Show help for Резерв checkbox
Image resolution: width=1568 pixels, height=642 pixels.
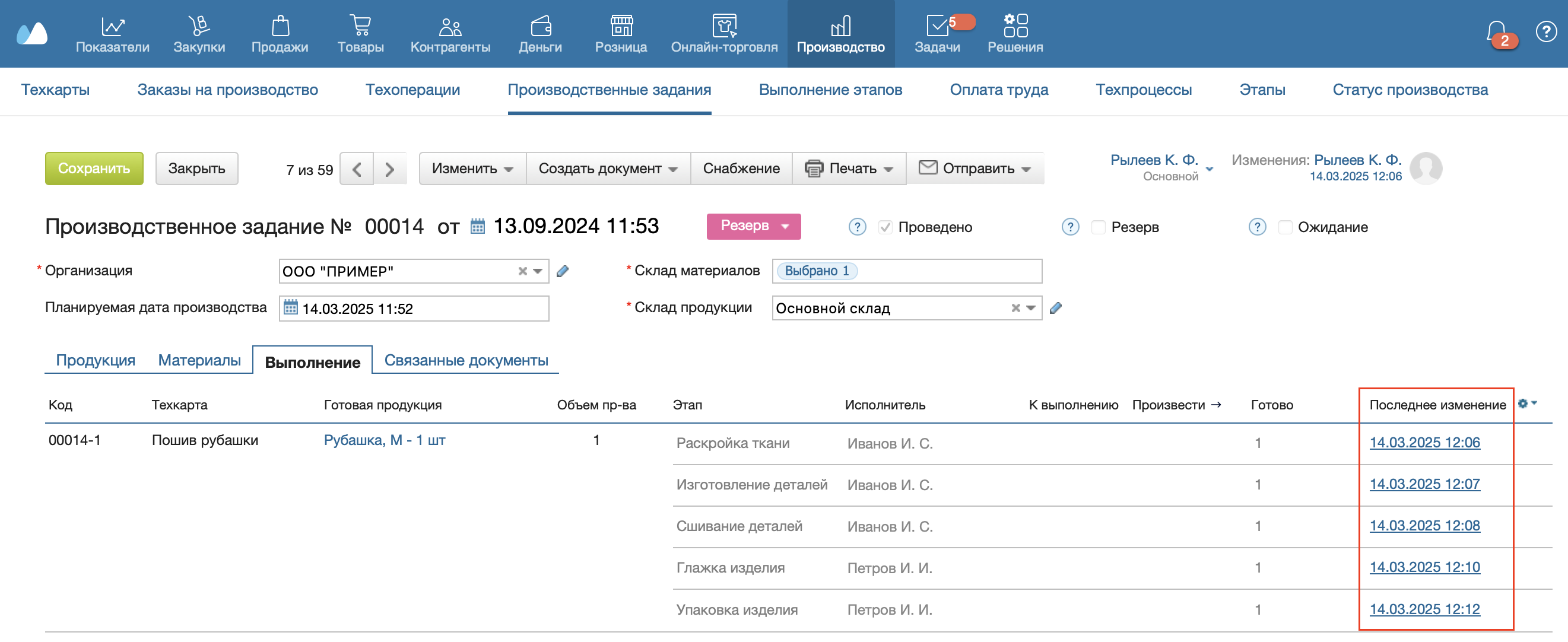[1070, 227]
